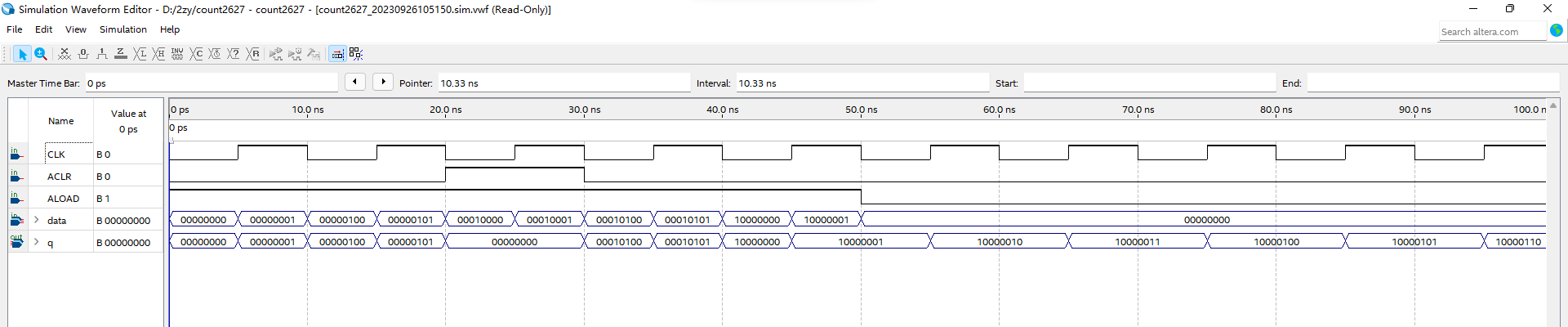Click the Invert (INV) waveform icon

click(177, 54)
